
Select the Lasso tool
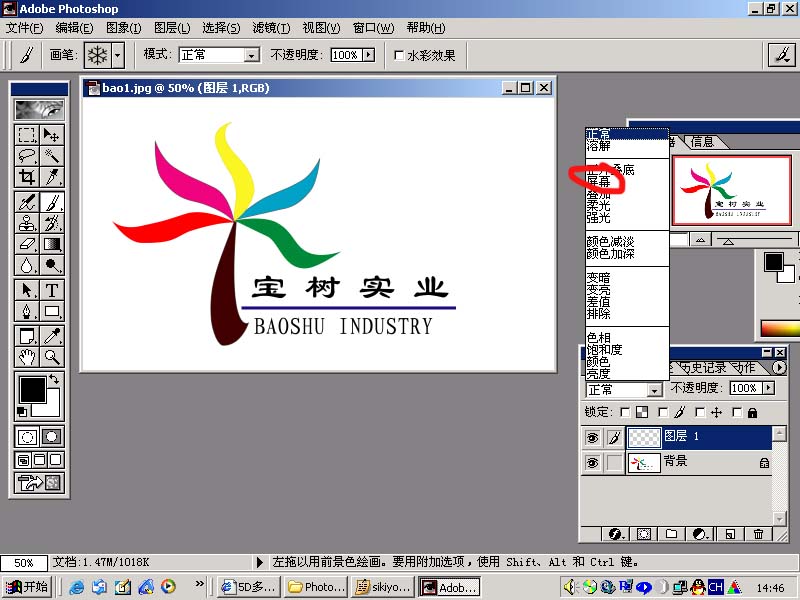click(27, 156)
